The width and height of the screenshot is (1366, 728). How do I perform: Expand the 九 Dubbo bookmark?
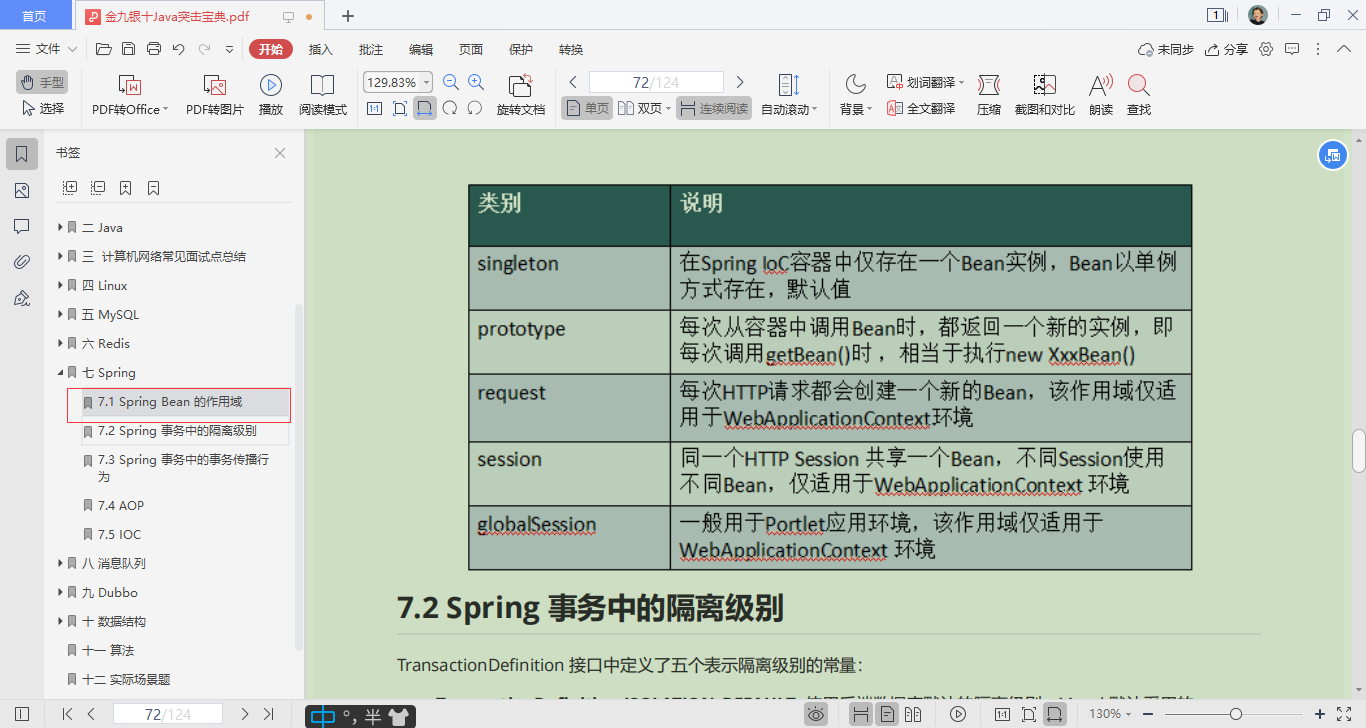pos(60,593)
